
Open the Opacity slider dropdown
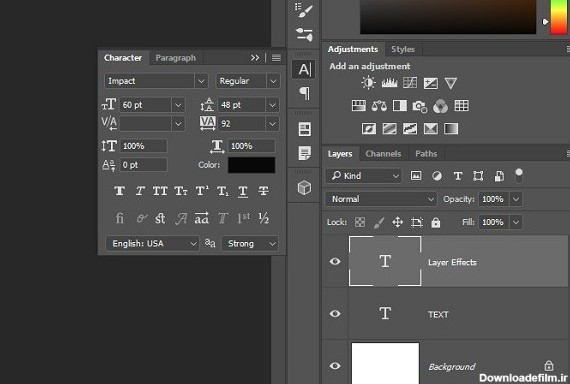pyautogui.click(x=516, y=199)
